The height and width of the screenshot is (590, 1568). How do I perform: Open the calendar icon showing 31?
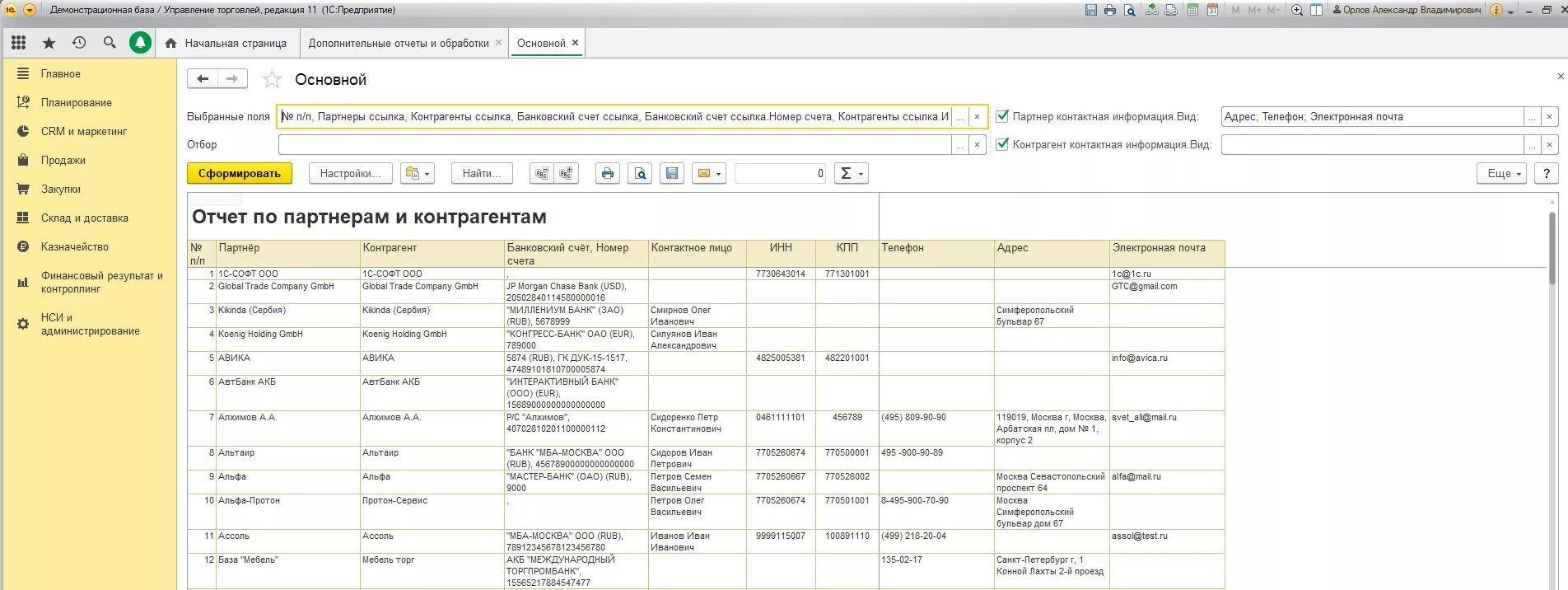(1212, 10)
